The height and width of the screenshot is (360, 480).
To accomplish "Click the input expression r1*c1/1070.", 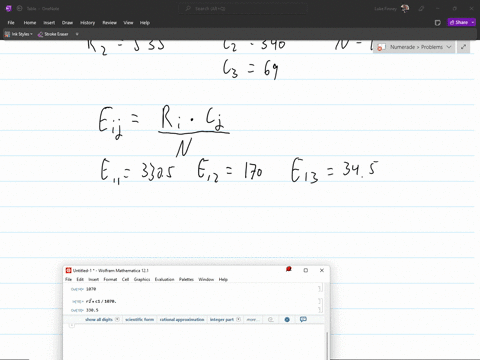I will pyautogui.click(x=101, y=301).
